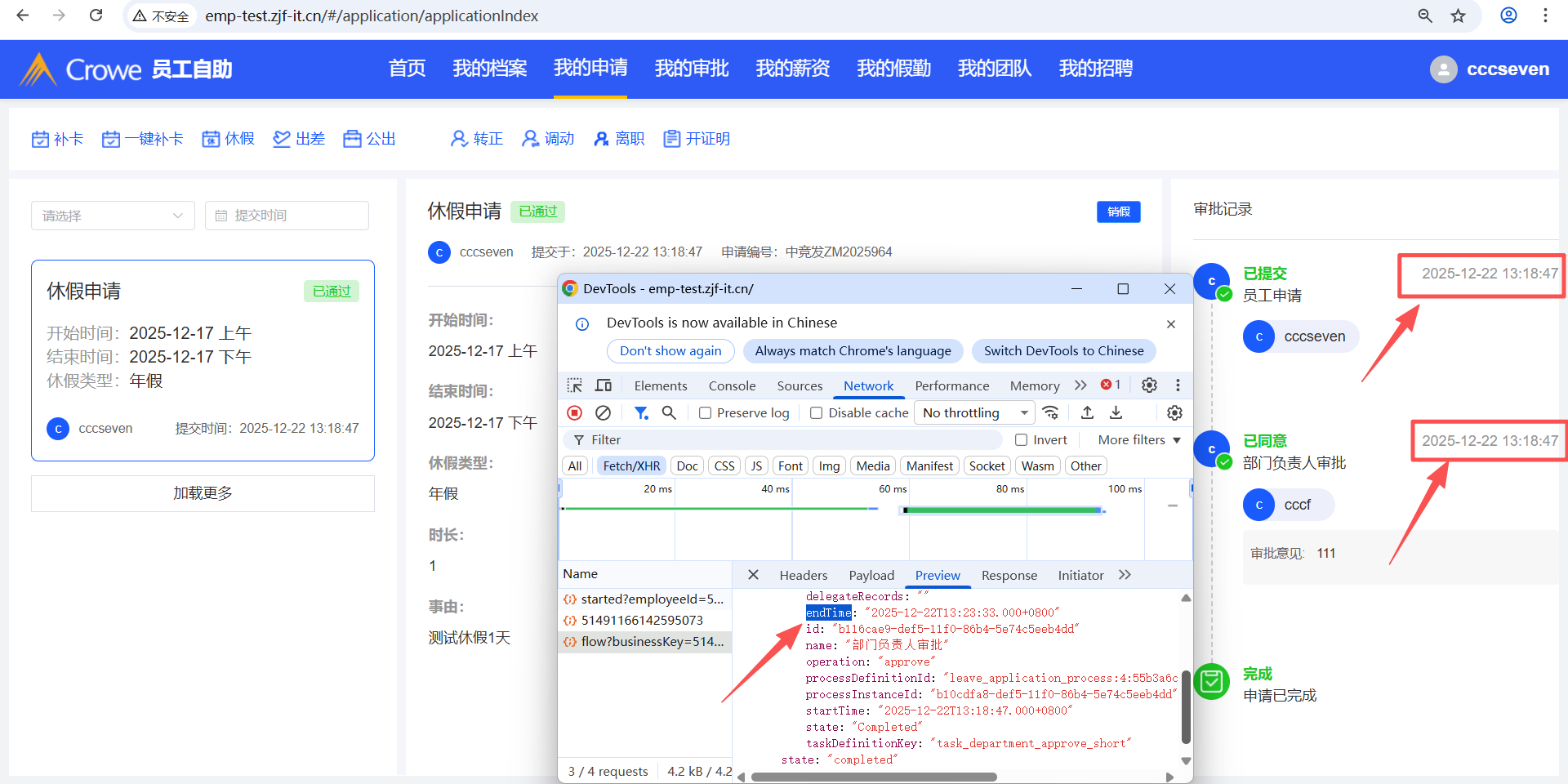
Task: Tick the Invert filter checkbox
Action: point(1021,440)
